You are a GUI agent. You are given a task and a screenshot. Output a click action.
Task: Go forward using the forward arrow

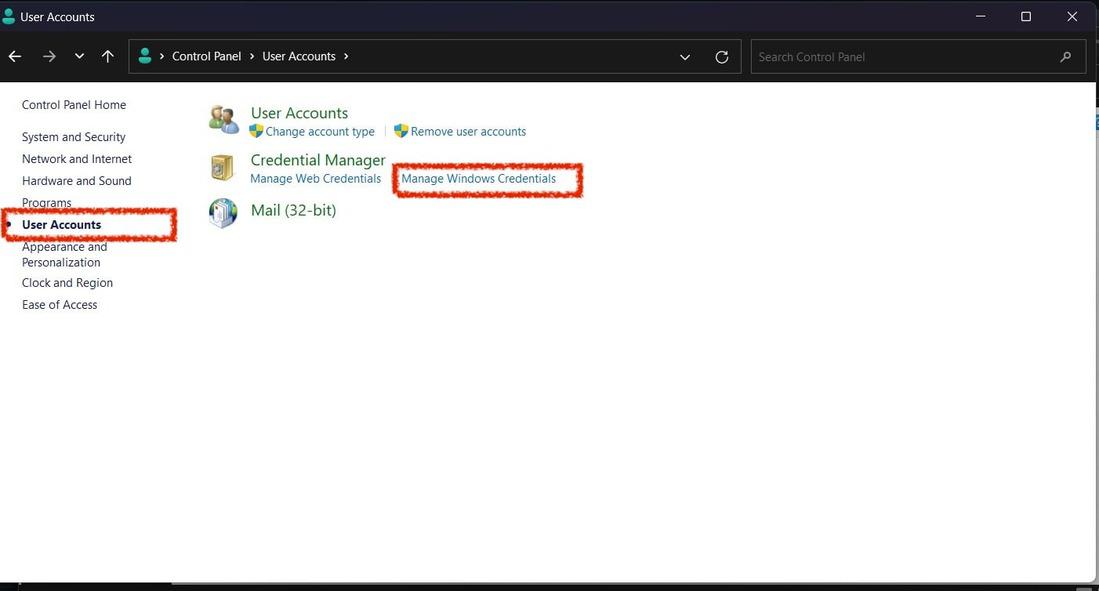pyautogui.click(x=49, y=57)
